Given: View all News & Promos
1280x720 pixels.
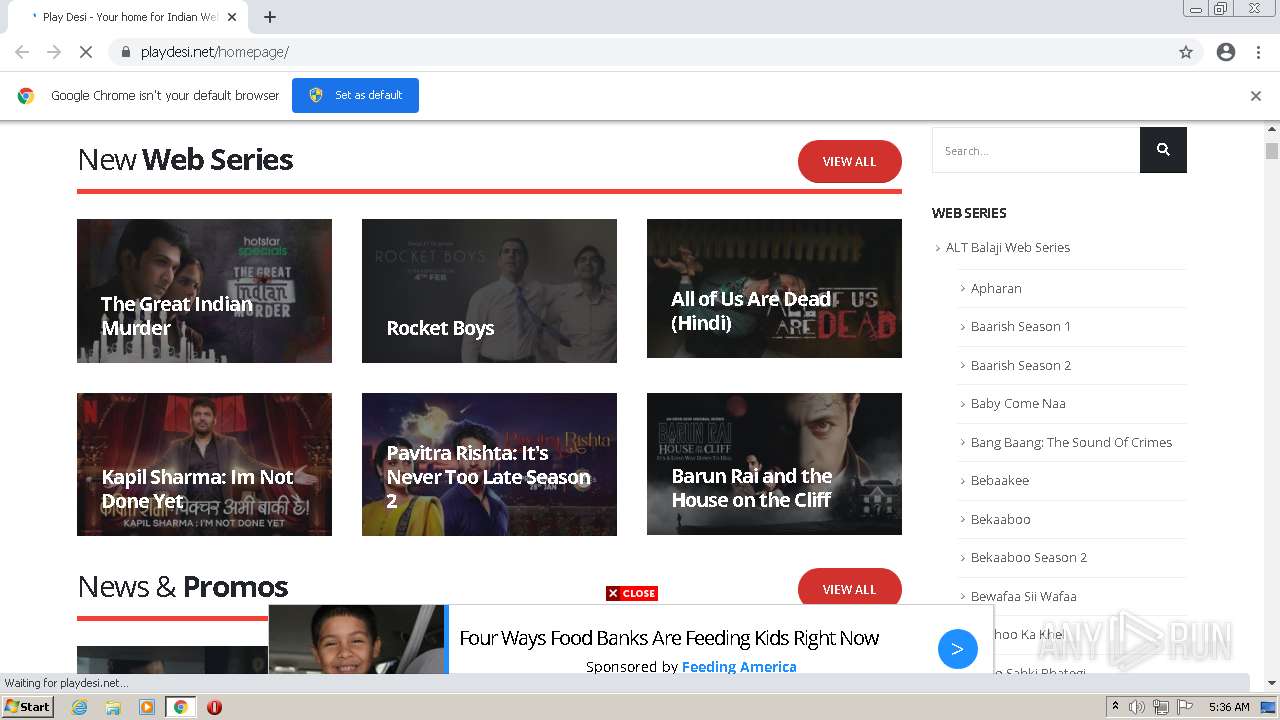Looking at the screenshot, I should click(849, 589).
